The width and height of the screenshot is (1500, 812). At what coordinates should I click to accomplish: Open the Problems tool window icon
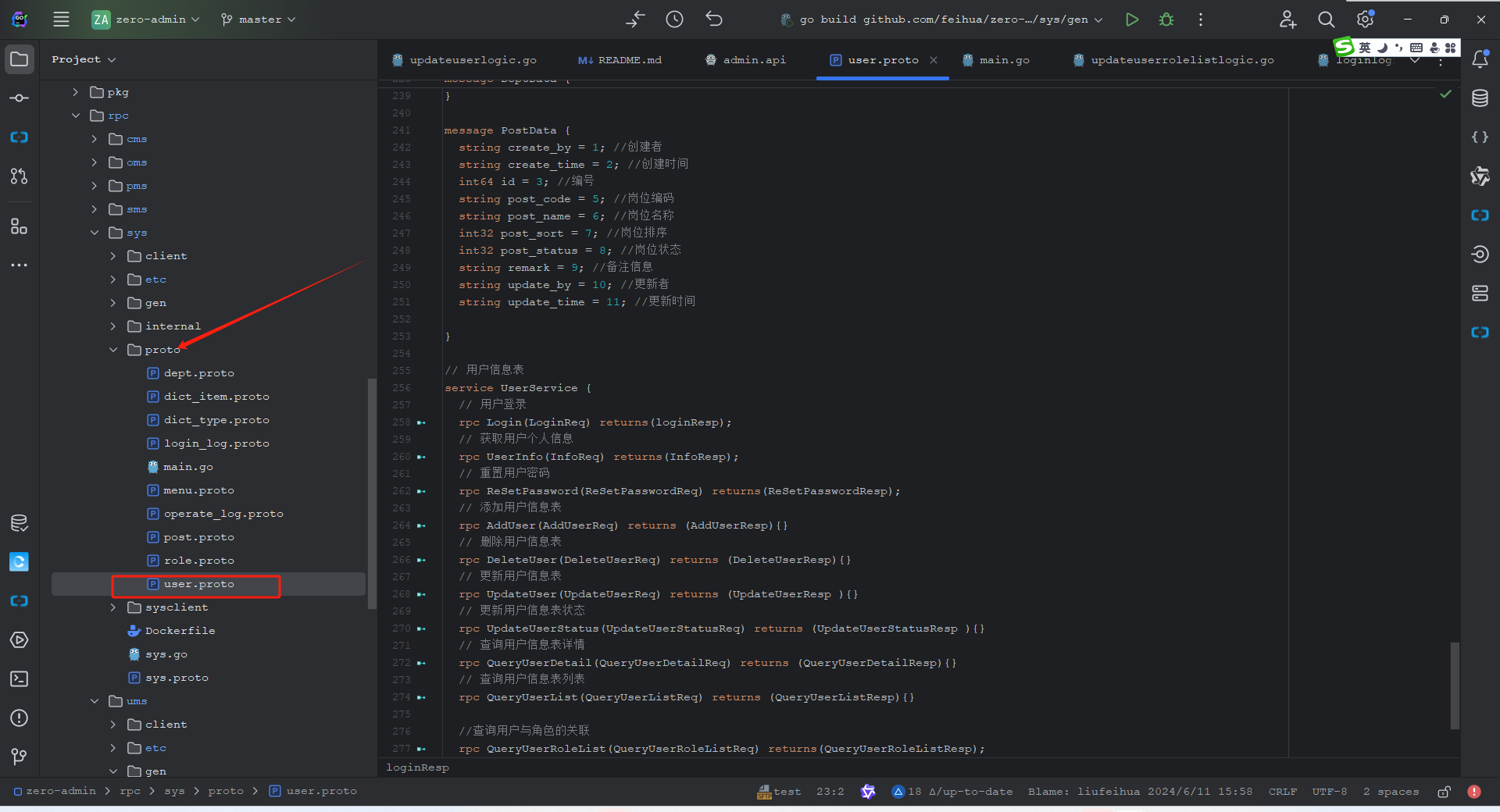point(20,718)
